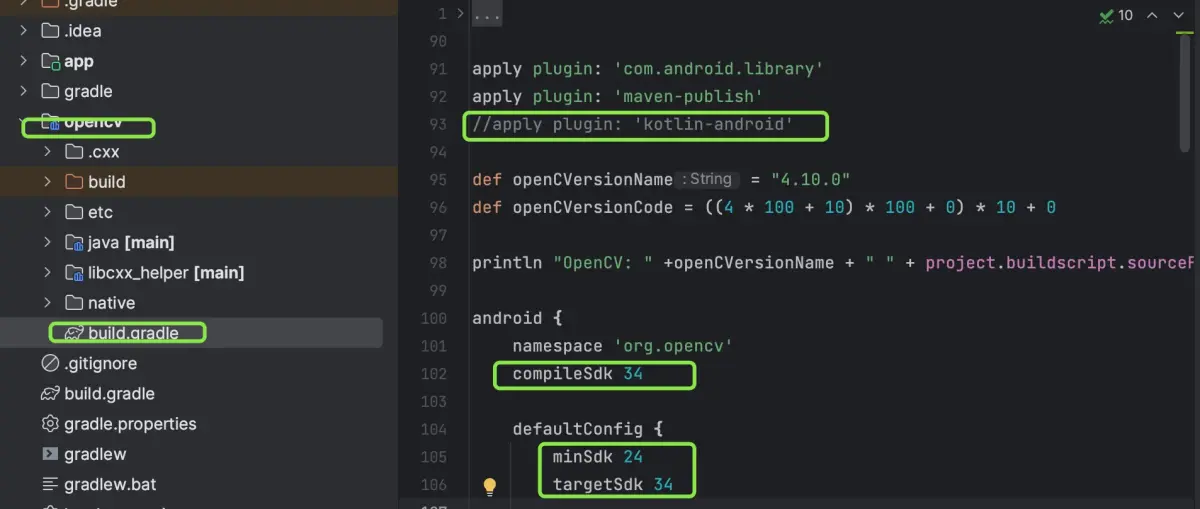Click the println "OpenCV: " line

[834, 262]
